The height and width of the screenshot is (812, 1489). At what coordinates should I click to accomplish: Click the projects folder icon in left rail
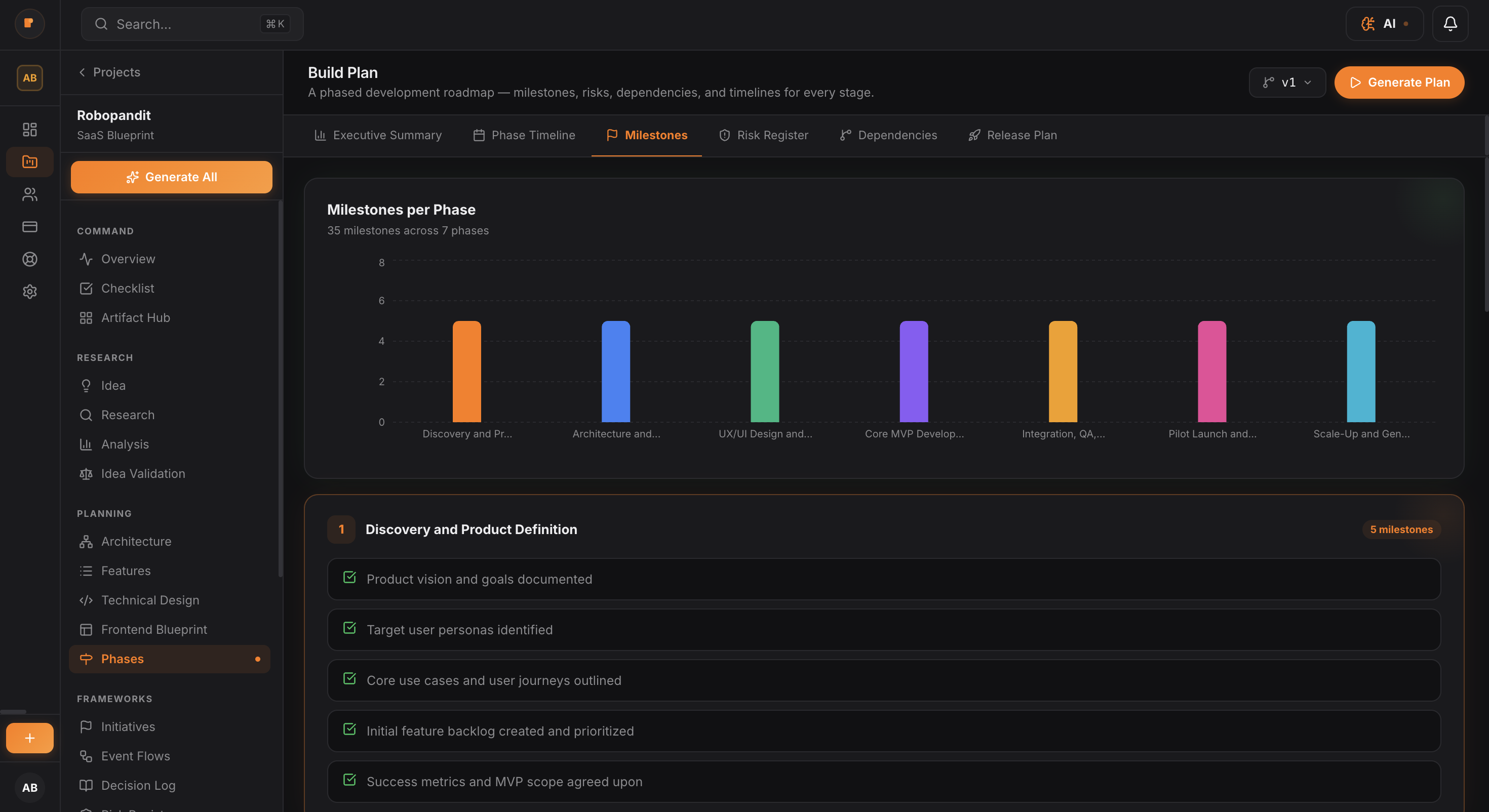click(29, 161)
